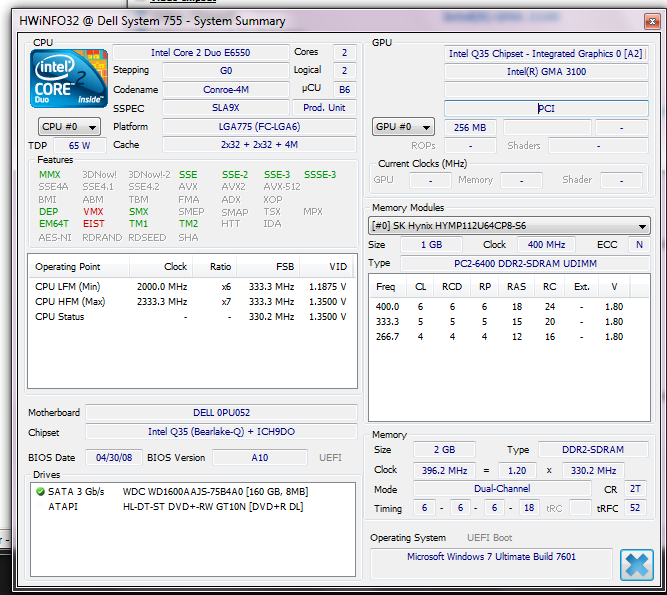Click the 256 MB video memory field

pos(470,128)
